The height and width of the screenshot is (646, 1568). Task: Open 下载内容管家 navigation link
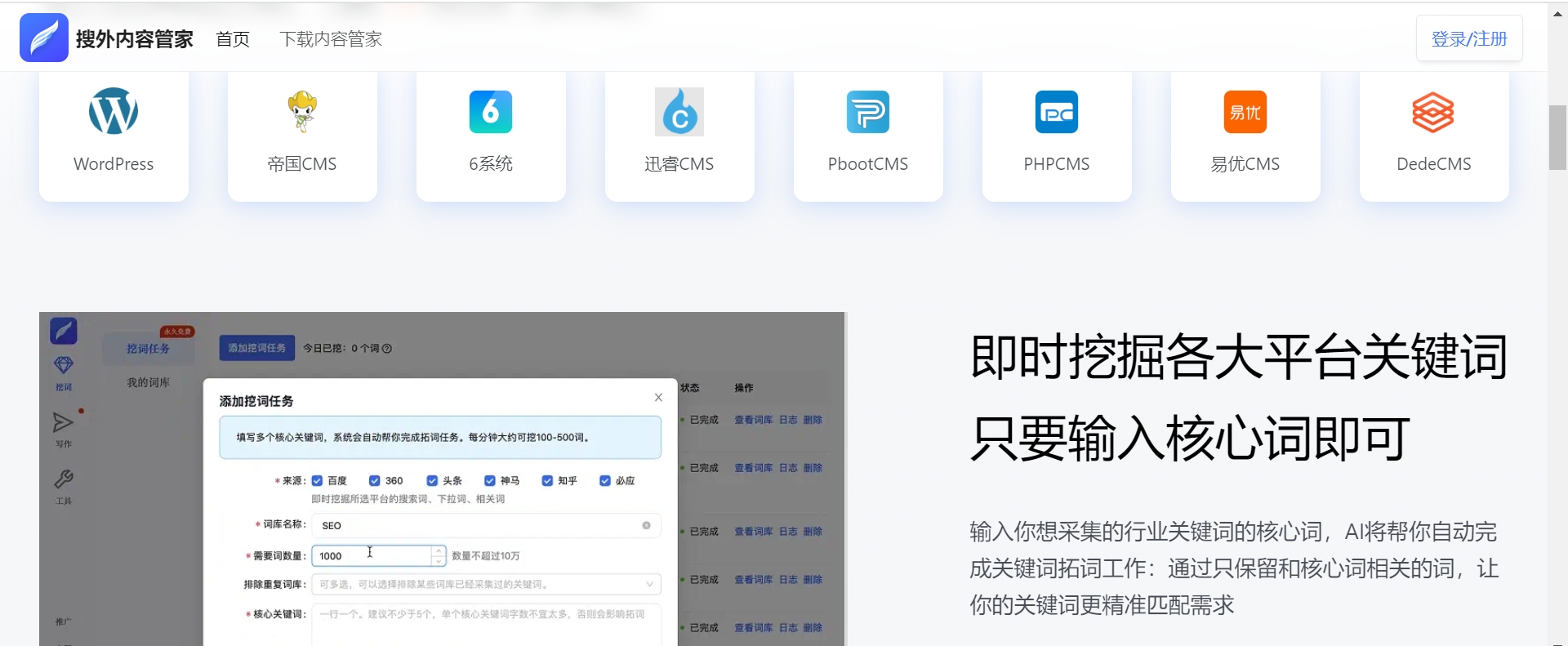coord(331,39)
